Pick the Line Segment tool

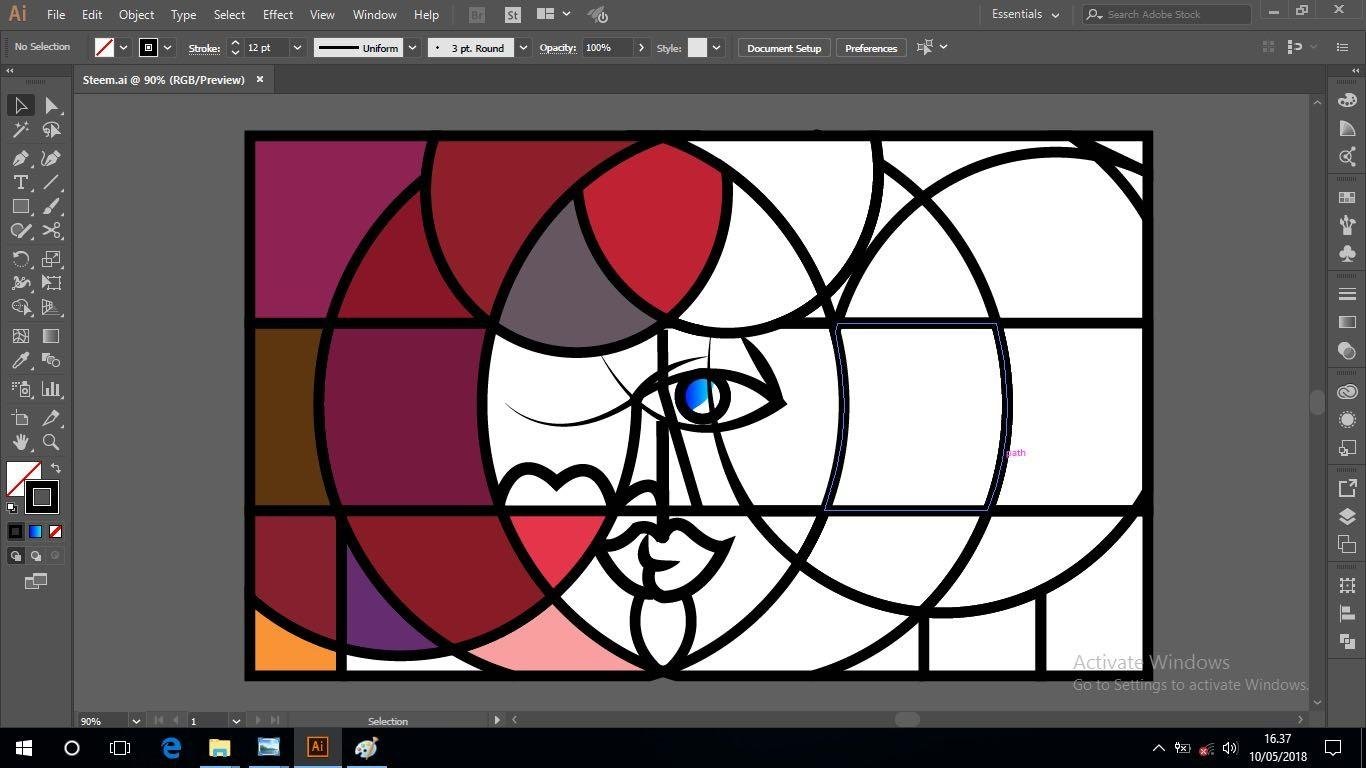pos(51,182)
